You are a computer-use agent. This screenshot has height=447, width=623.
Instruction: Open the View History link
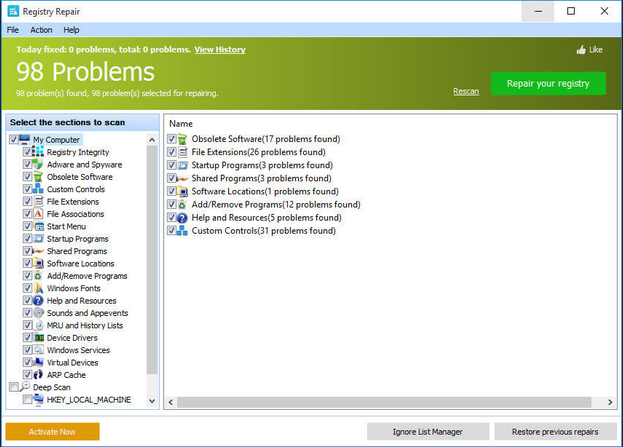click(220, 50)
